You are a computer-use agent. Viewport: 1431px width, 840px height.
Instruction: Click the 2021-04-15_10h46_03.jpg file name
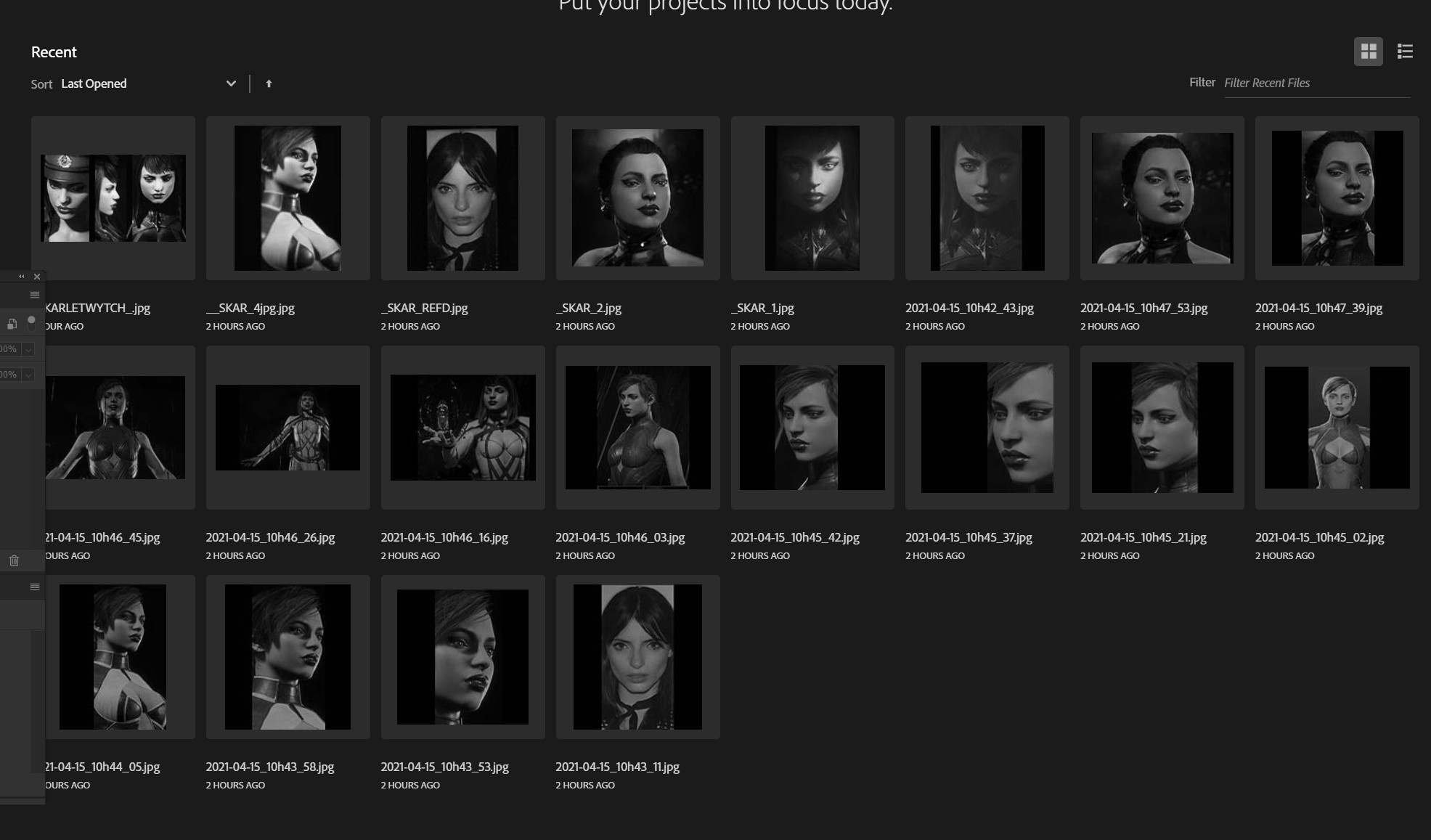621,537
